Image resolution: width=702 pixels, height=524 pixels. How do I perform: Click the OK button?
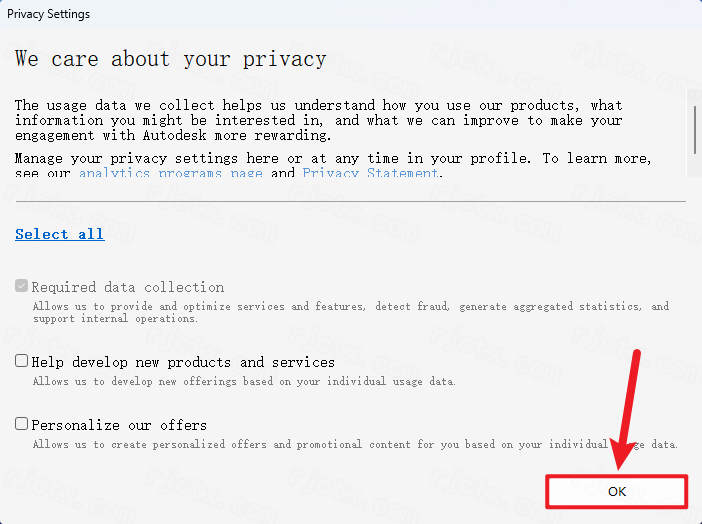616,491
